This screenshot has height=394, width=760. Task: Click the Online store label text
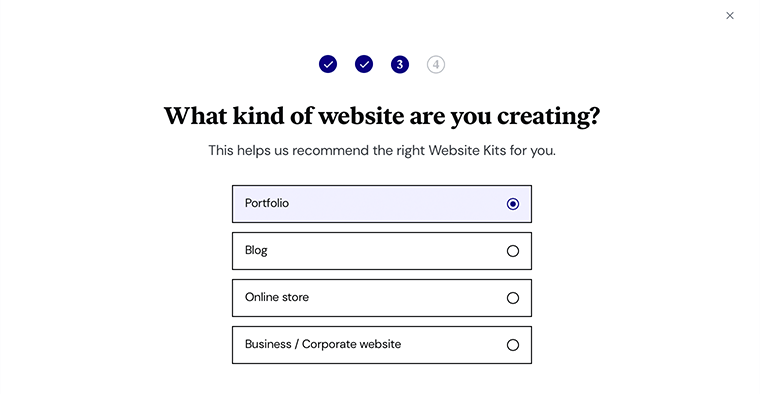[277, 297]
